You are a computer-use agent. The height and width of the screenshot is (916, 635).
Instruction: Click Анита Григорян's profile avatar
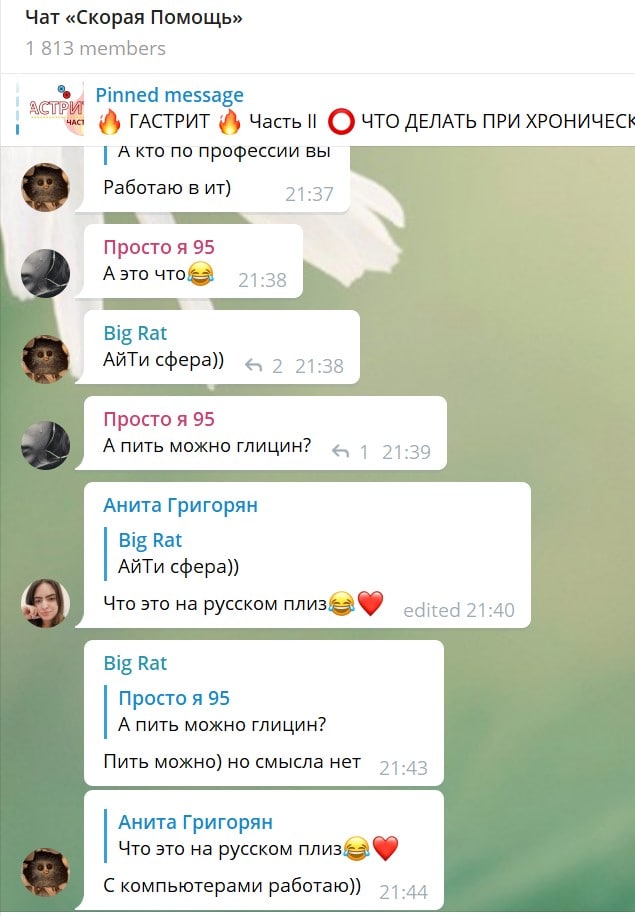point(46,603)
